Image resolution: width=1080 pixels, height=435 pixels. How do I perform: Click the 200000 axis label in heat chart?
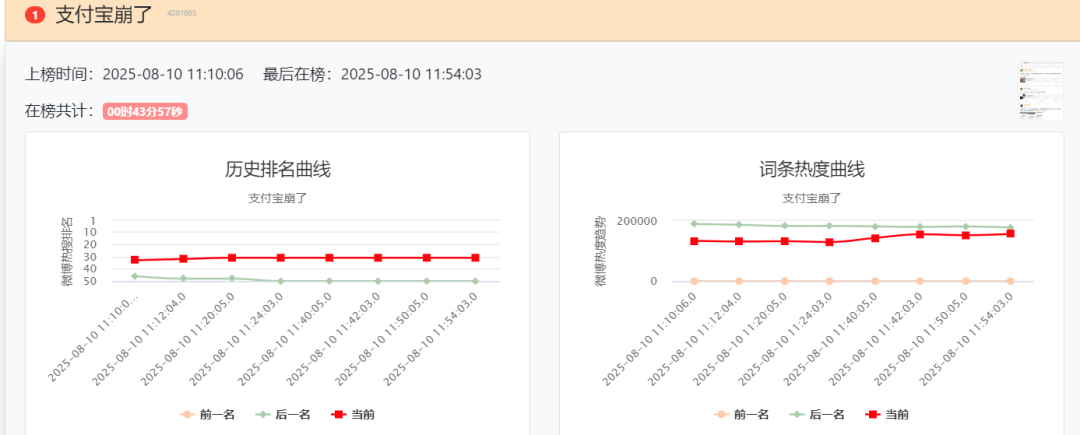(x=637, y=221)
